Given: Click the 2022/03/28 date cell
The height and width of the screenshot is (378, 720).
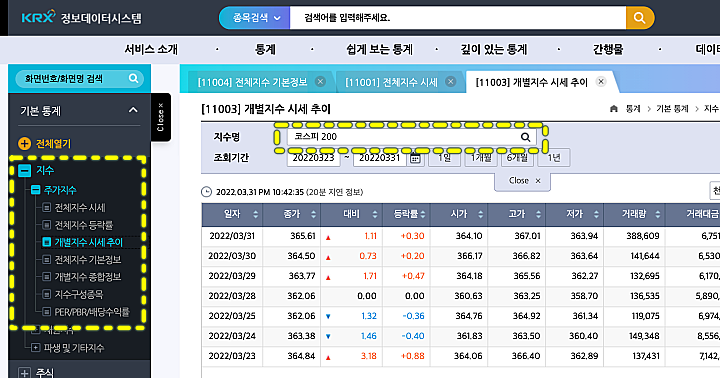Looking at the screenshot, I should click(x=232, y=296).
